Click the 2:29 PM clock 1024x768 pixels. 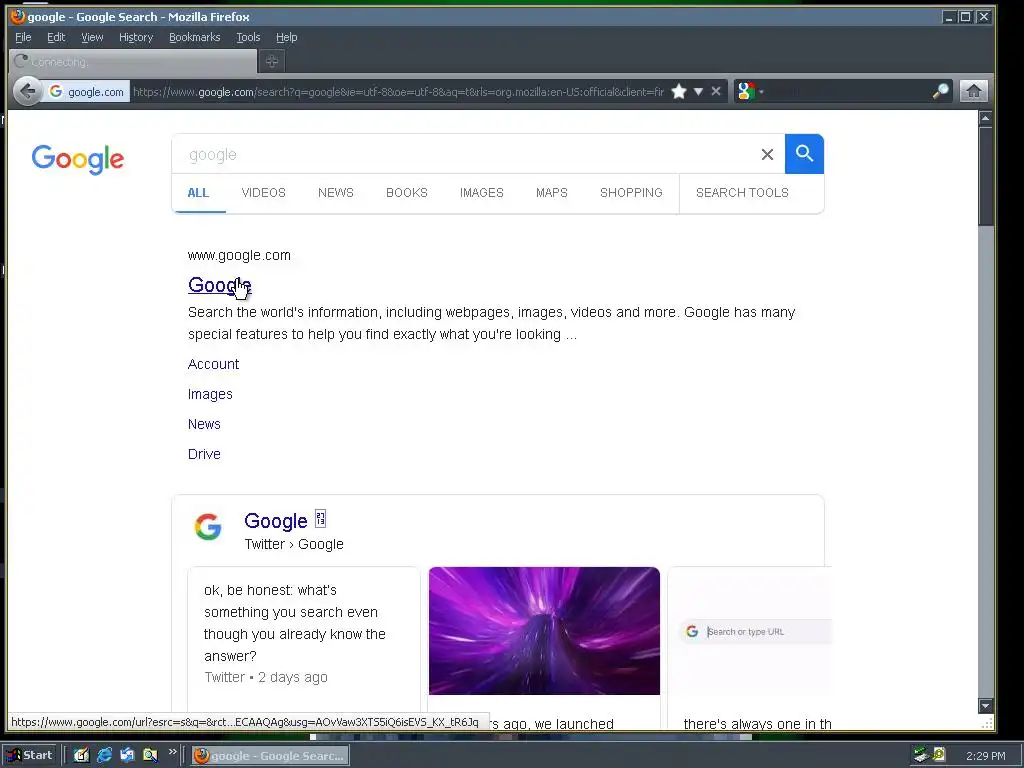click(x=985, y=756)
